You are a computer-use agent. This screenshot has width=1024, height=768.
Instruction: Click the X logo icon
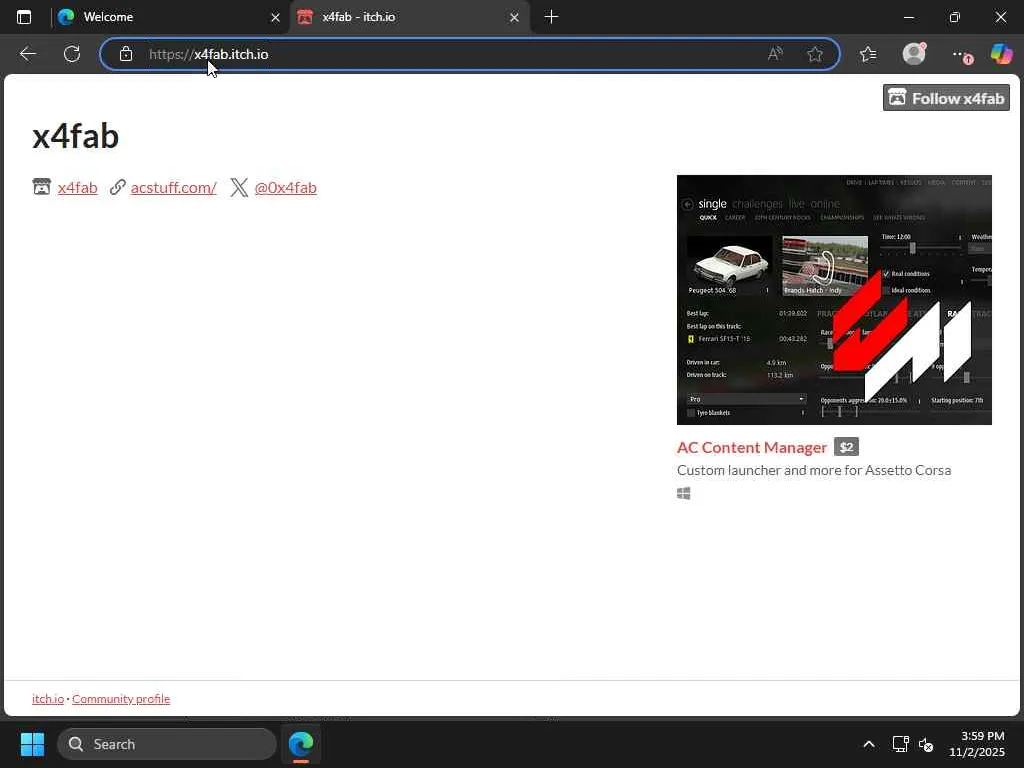[x=239, y=187]
